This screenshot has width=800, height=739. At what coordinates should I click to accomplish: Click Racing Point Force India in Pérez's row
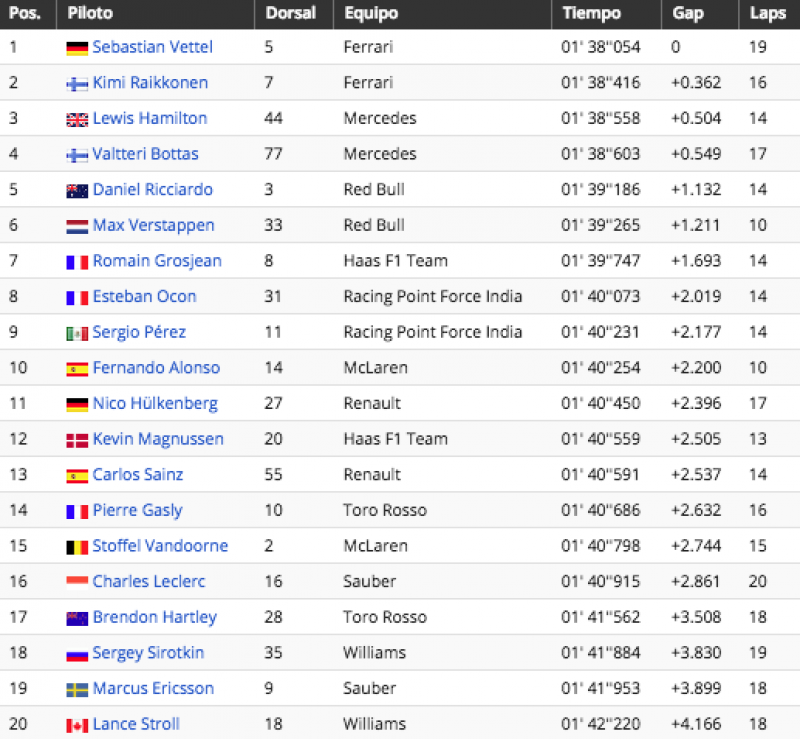point(433,333)
